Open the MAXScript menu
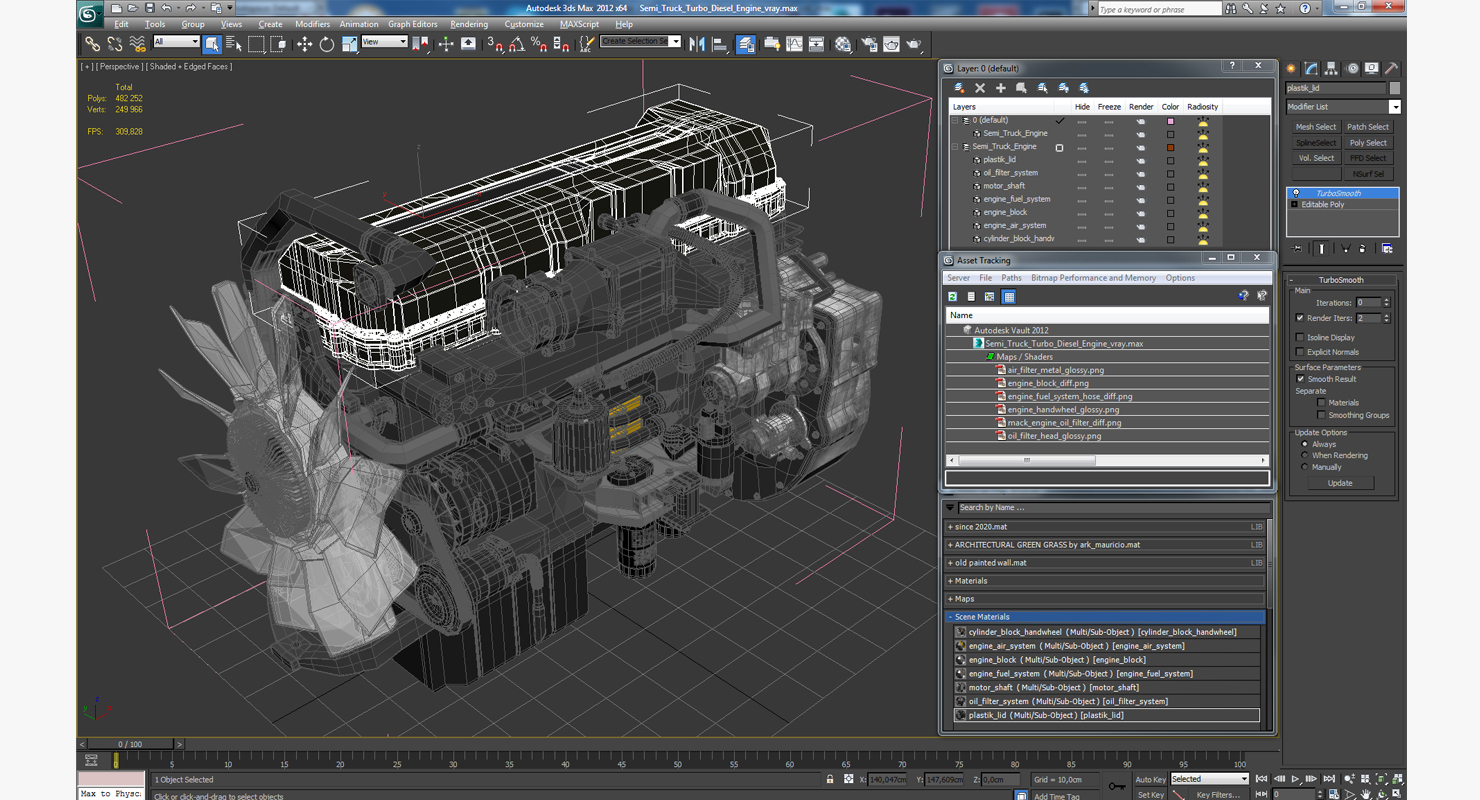Screen dimensions: 1480x800 click(579, 24)
